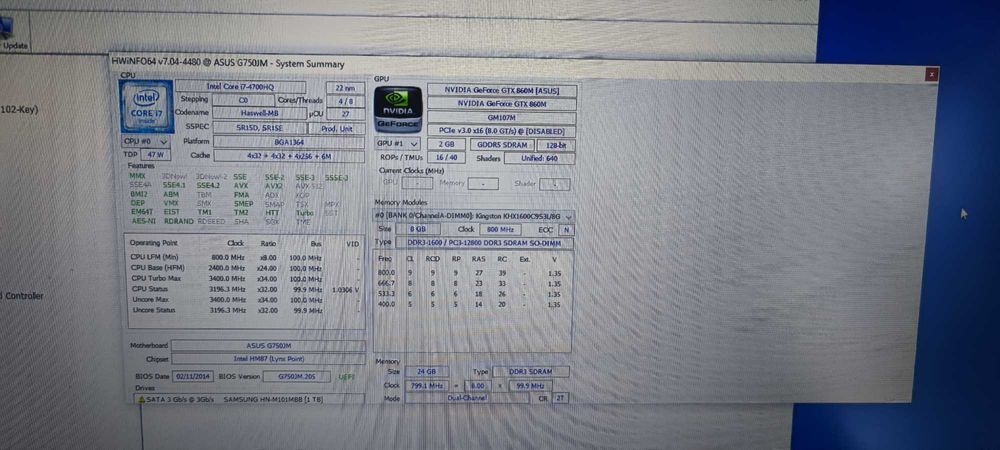Select the CPU Base (HFM) row
1000x450 pixels.
(x=245, y=268)
